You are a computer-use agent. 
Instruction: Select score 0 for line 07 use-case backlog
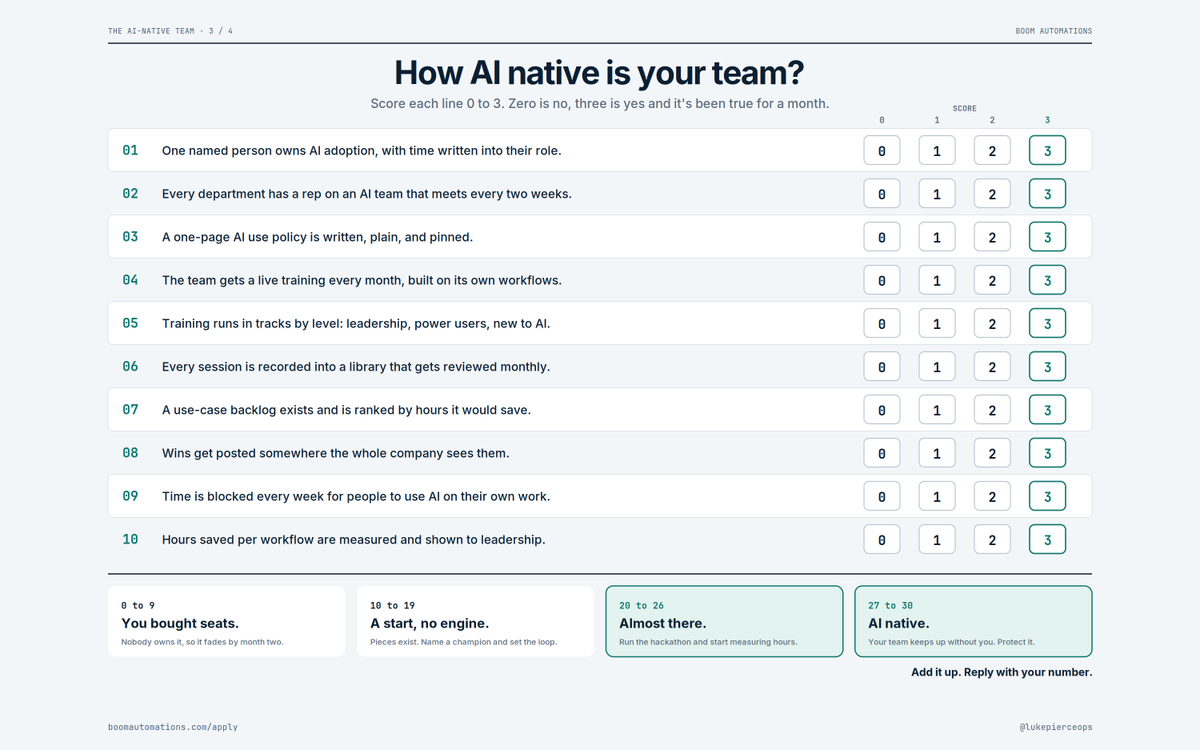[x=881, y=410]
